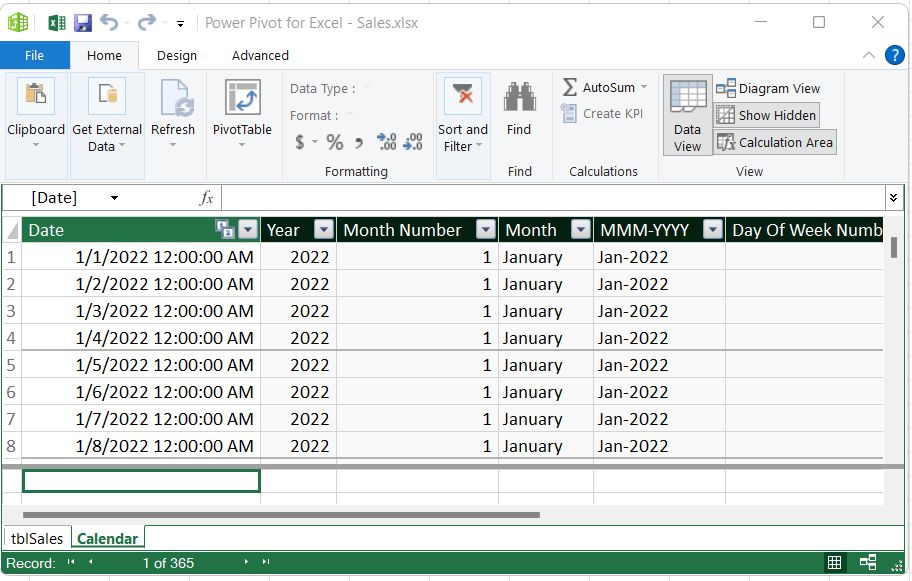Screen dimensions: 912x581
Task: Click the Save floppy disk icon
Action: [x=83, y=23]
